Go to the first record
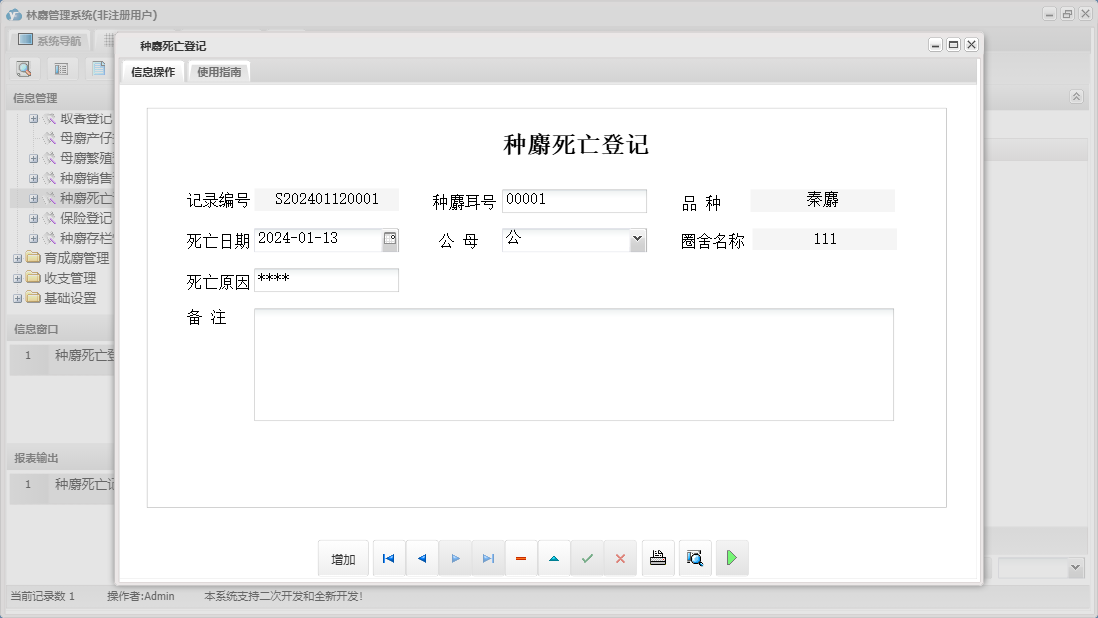Image resolution: width=1098 pixels, height=618 pixels. [389, 558]
